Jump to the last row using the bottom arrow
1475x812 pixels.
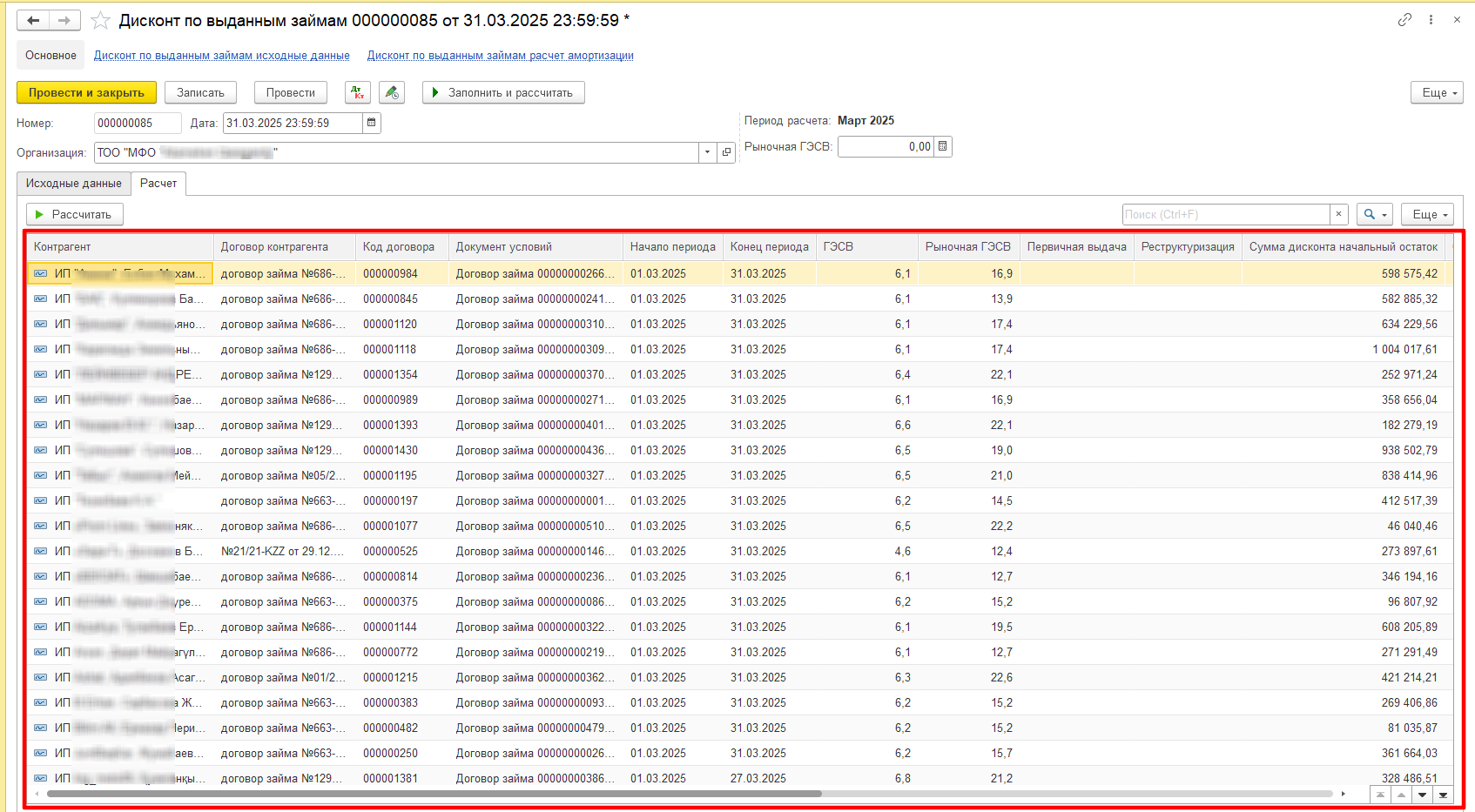1444,795
